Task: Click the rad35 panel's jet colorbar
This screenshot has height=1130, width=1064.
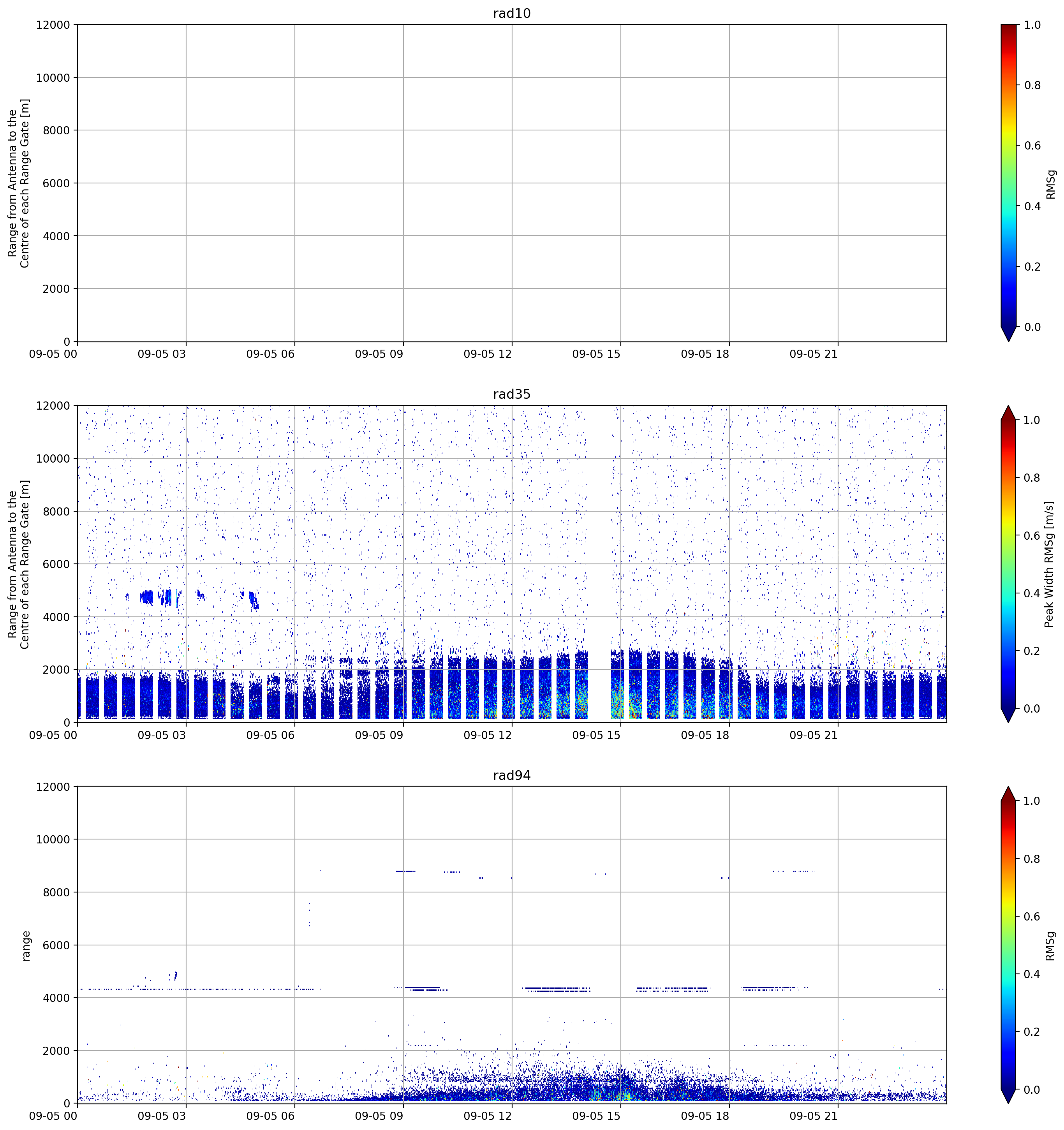Action: [x=1008, y=564]
